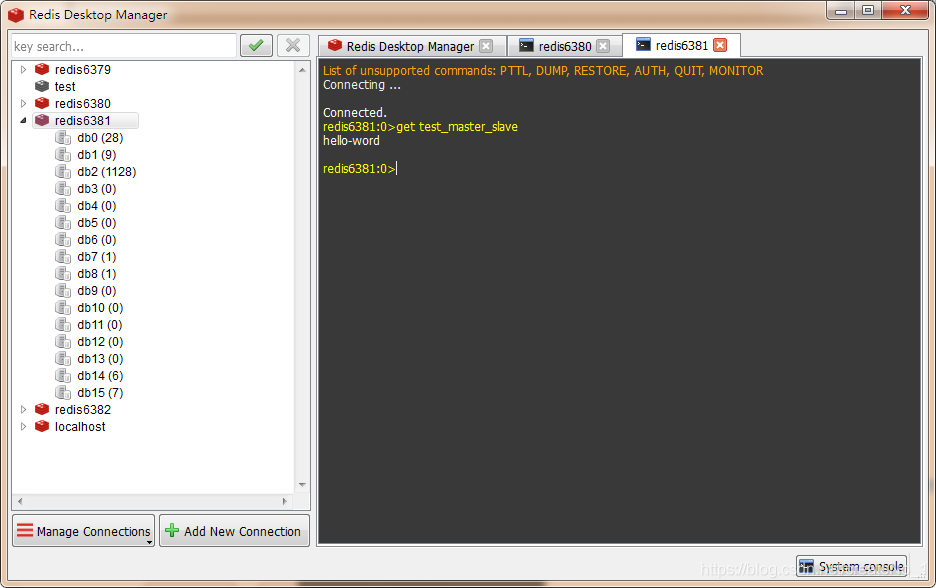Viewport: 936px width, 588px height.
Task: Click inside the key search field
Action: click(x=124, y=46)
